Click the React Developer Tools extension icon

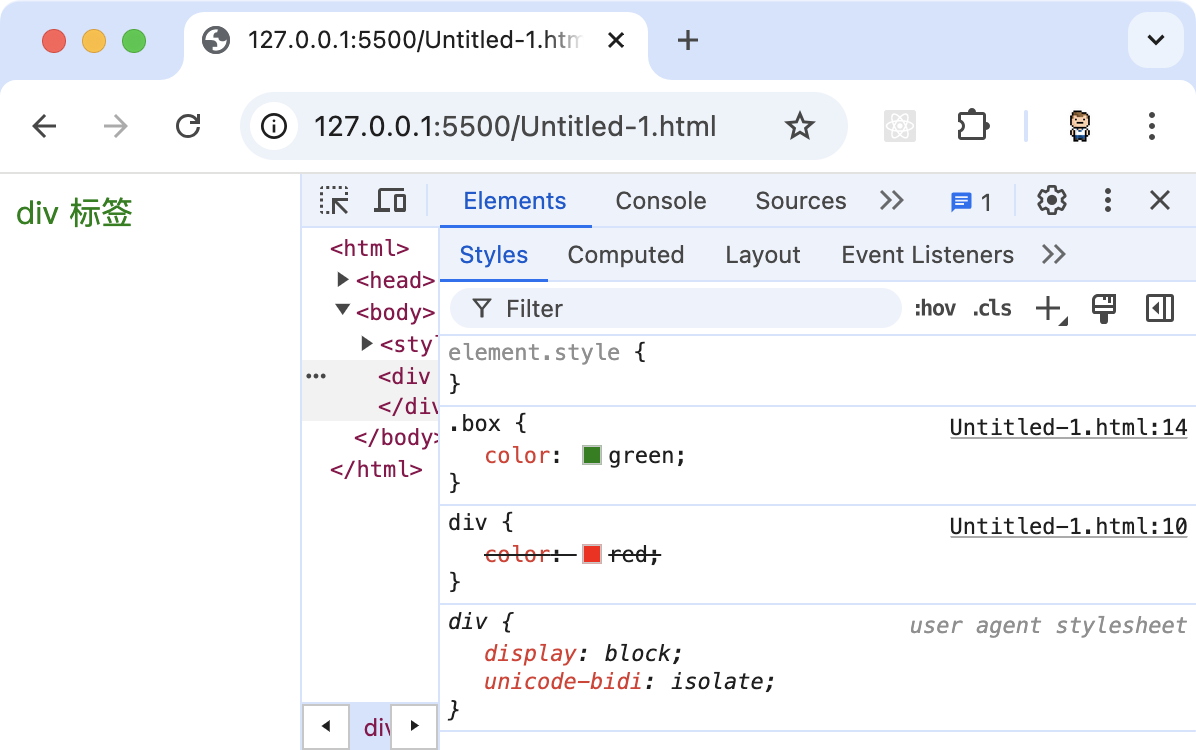[x=900, y=126]
